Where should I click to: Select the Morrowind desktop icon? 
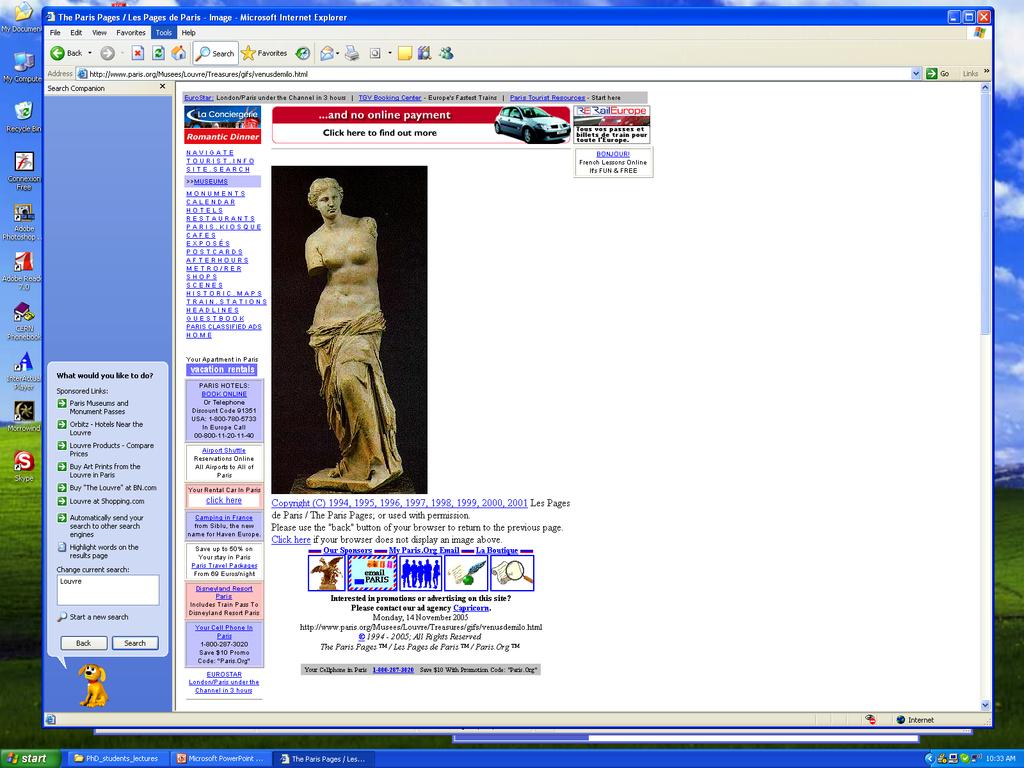pyautogui.click(x=24, y=417)
